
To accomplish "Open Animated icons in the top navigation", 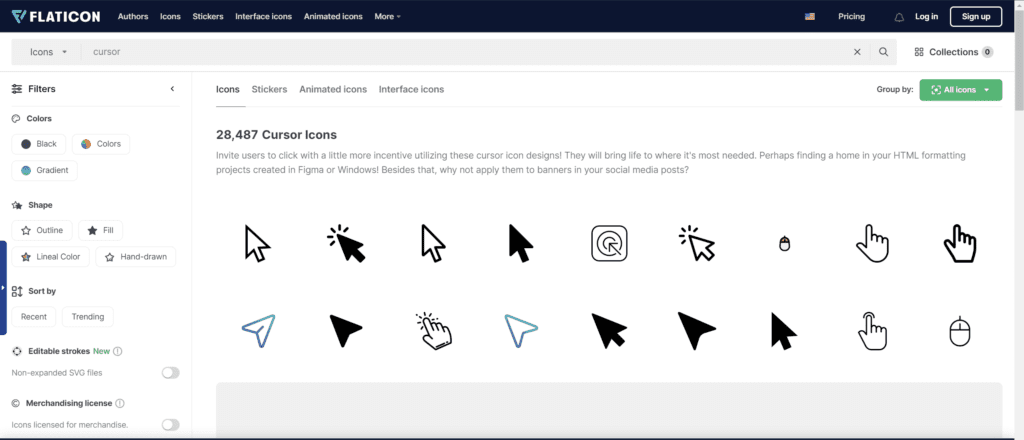I will pyautogui.click(x=333, y=16).
